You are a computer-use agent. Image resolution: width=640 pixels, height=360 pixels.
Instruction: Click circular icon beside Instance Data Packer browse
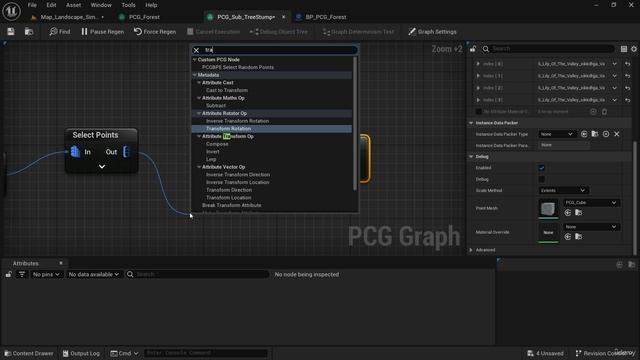point(606,134)
